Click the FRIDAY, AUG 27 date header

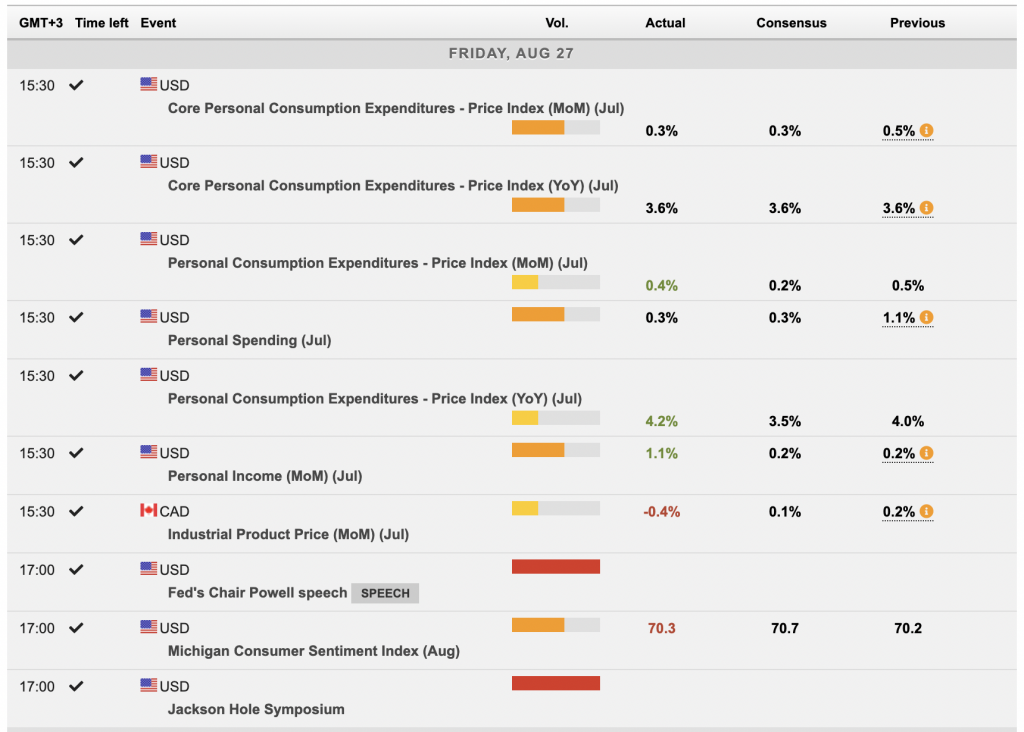(x=511, y=54)
